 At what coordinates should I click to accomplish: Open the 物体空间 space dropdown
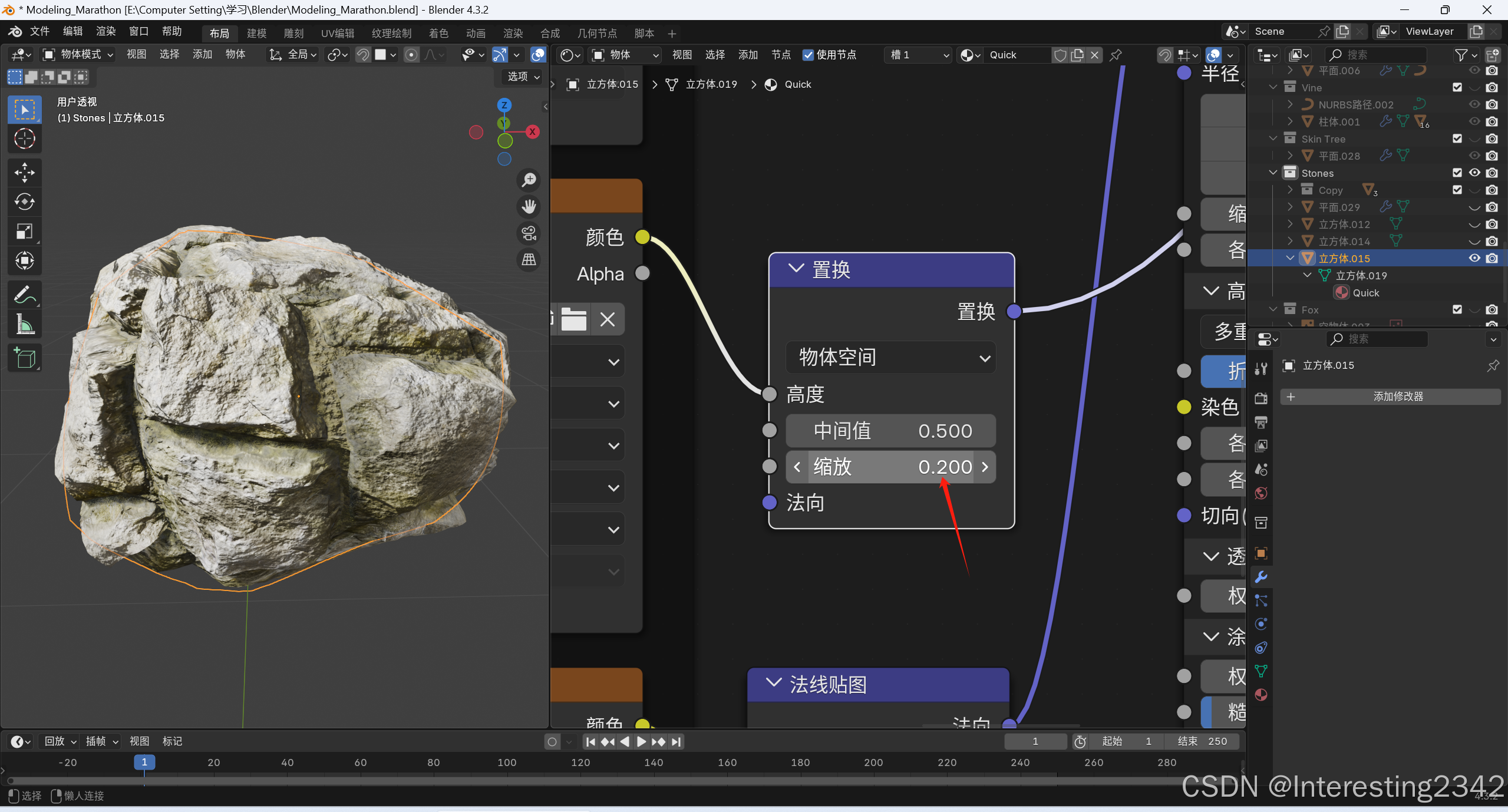(x=890, y=358)
